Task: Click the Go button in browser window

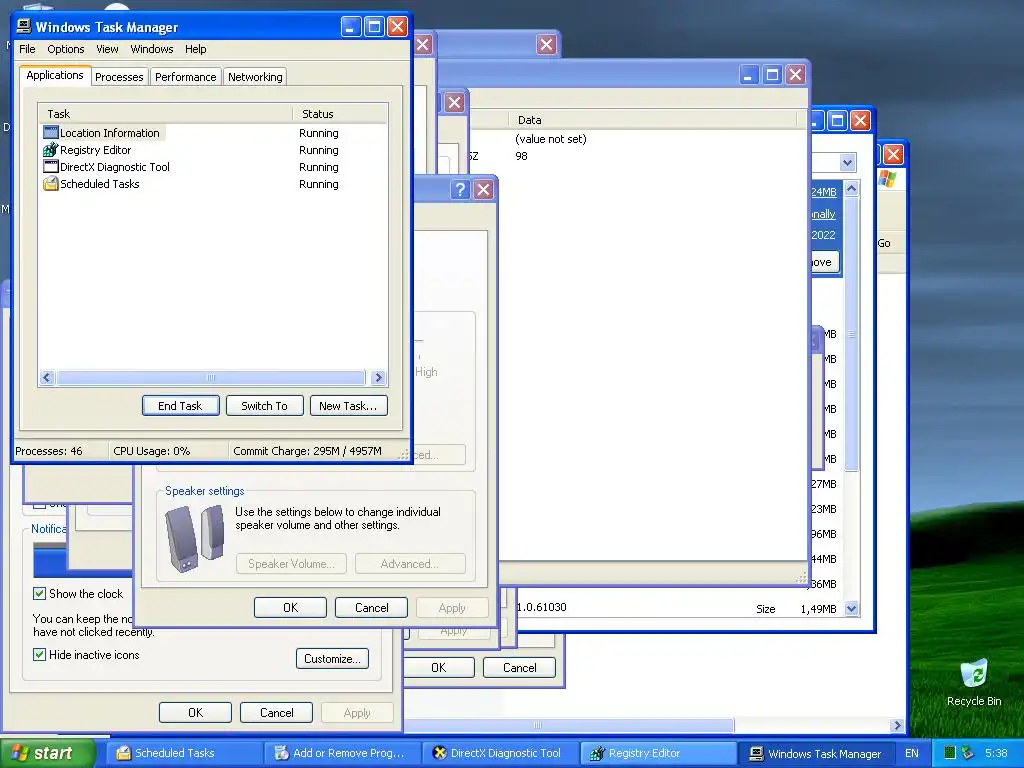Action: click(884, 243)
